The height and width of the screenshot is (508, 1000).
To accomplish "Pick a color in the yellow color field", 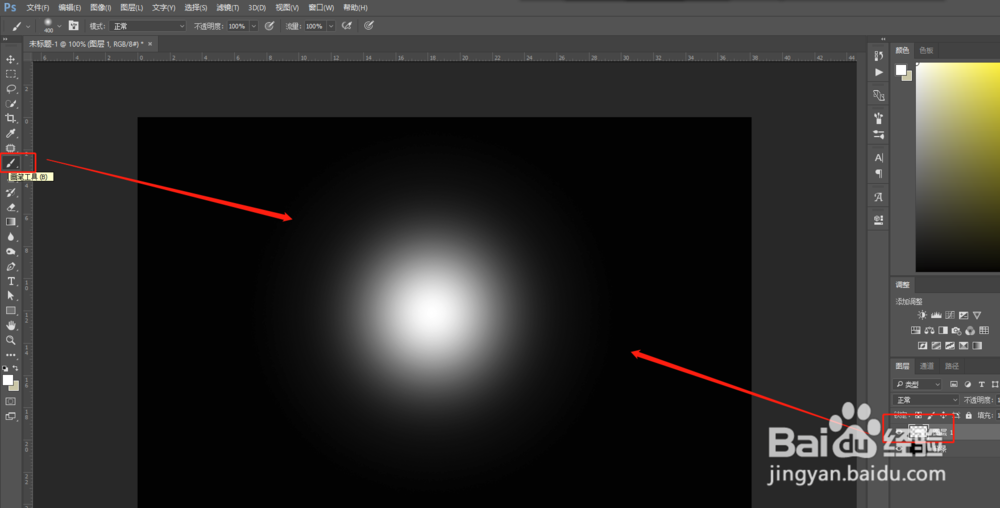I will click(958, 167).
